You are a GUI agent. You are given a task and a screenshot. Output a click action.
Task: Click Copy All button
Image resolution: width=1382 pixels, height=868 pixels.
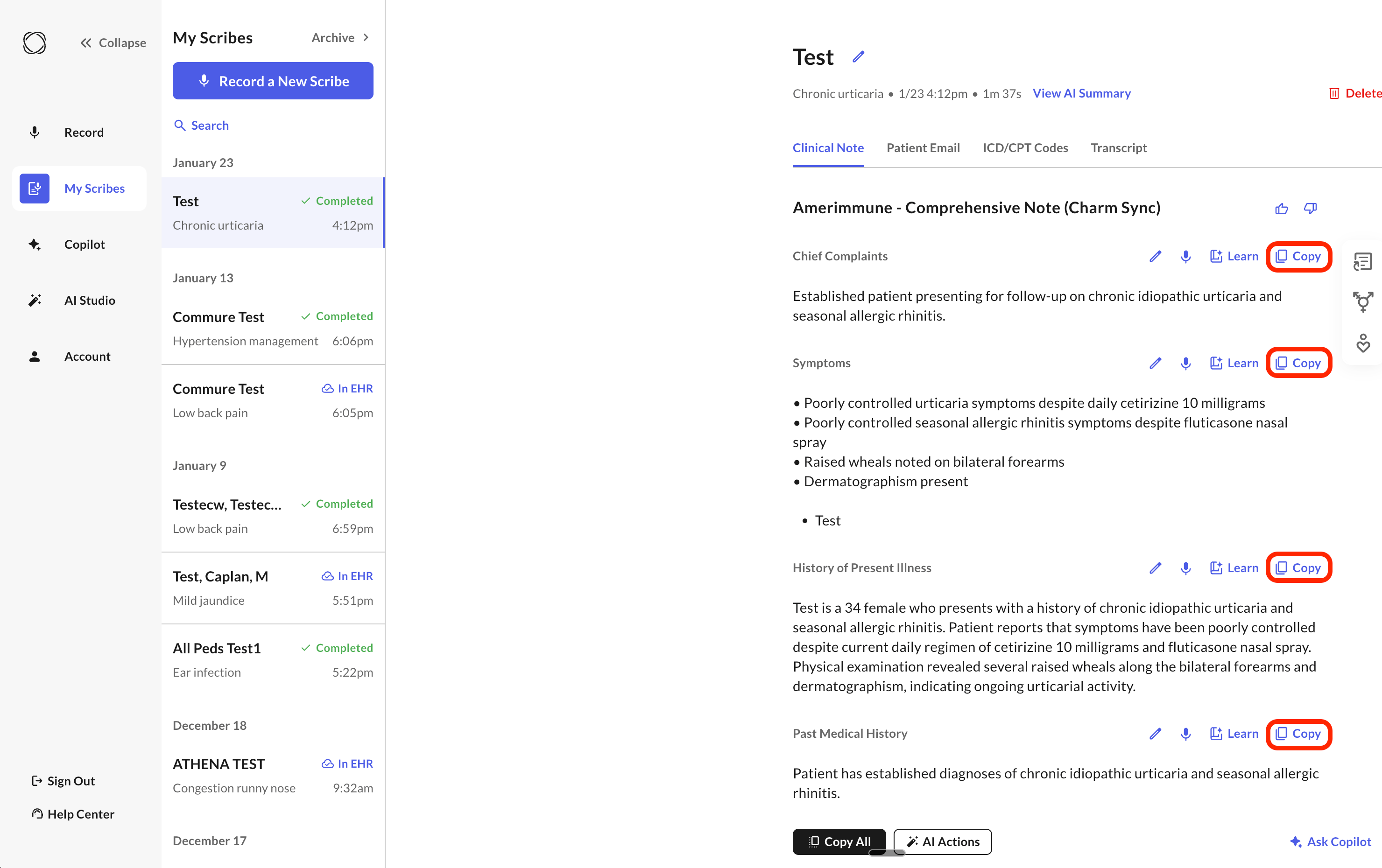(839, 841)
